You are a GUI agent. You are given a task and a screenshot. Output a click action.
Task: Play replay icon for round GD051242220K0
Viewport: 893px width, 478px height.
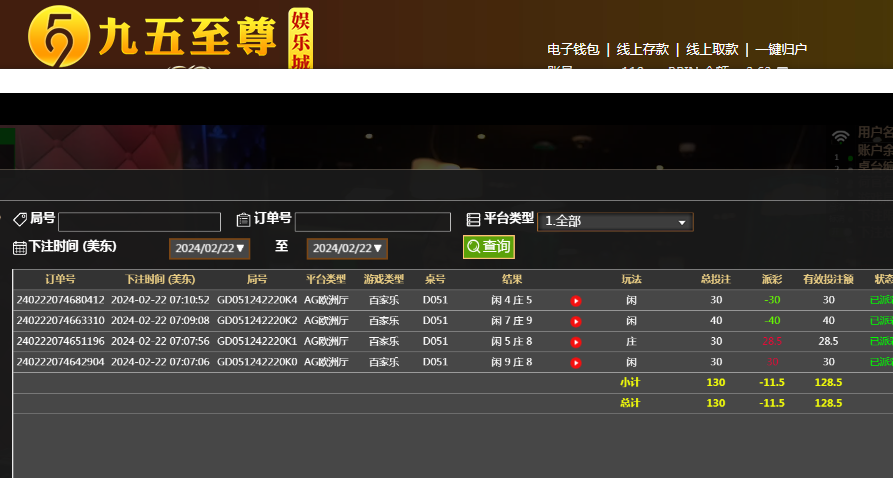pyautogui.click(x=576, y=363)
